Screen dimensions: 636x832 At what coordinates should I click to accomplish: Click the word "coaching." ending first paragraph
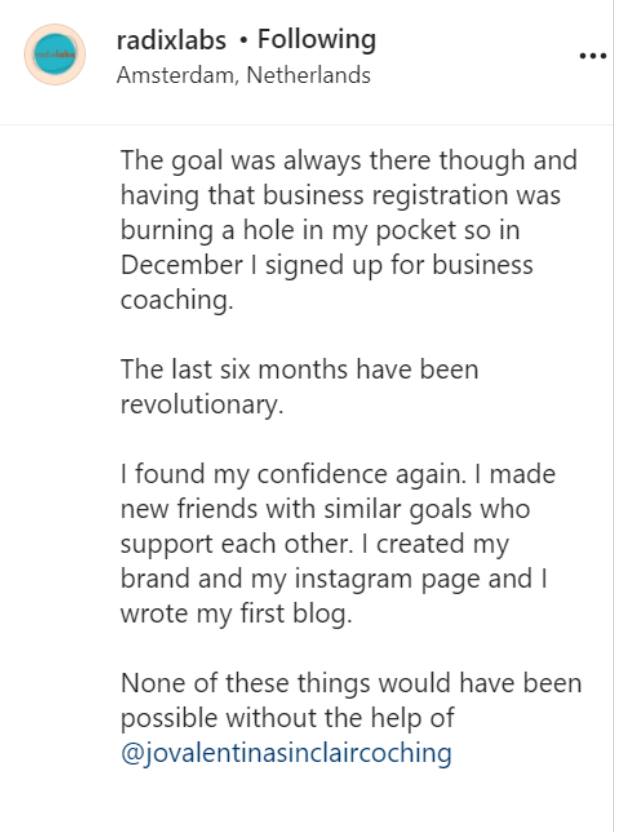pos(177,300)
